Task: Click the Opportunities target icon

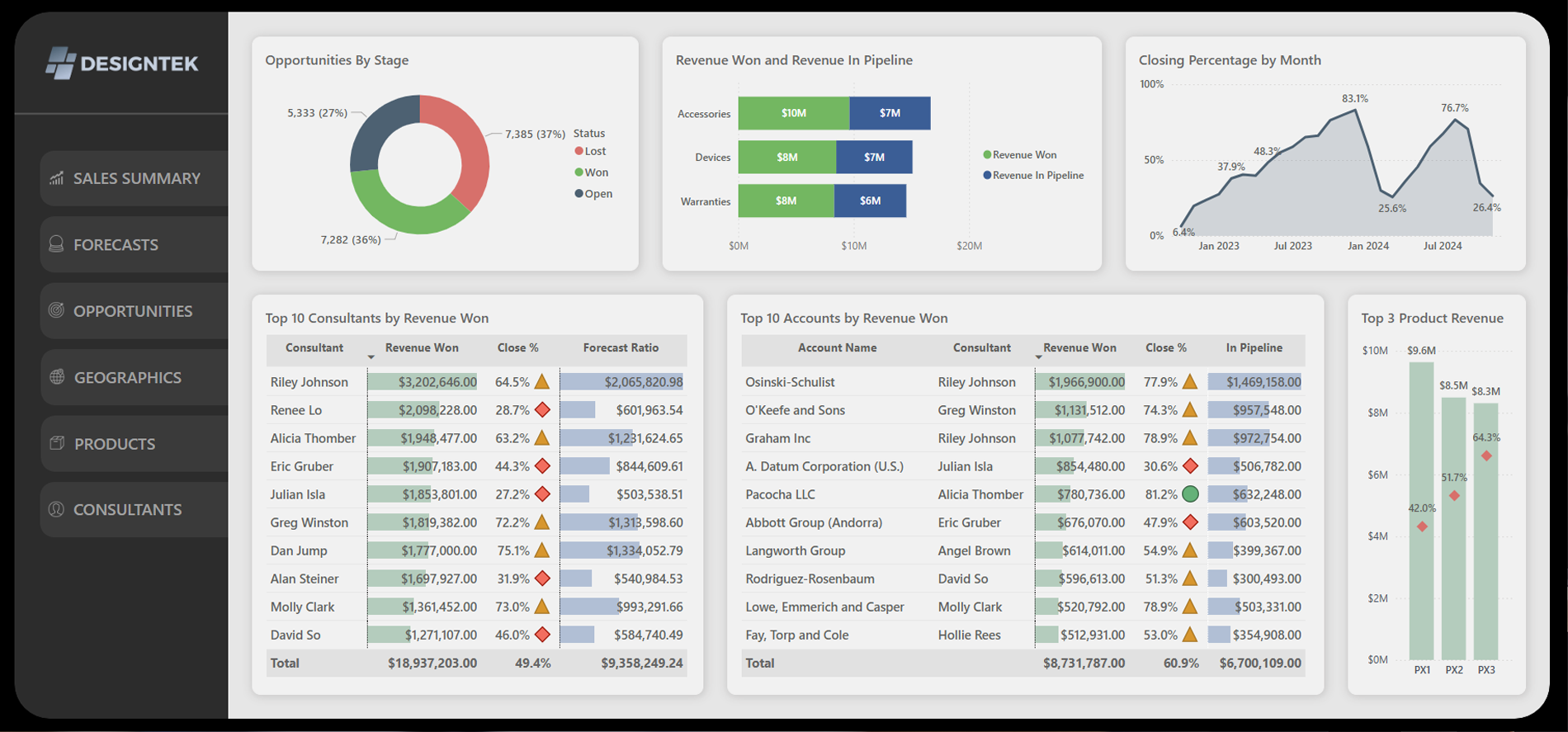Action: tap(56, 310)
